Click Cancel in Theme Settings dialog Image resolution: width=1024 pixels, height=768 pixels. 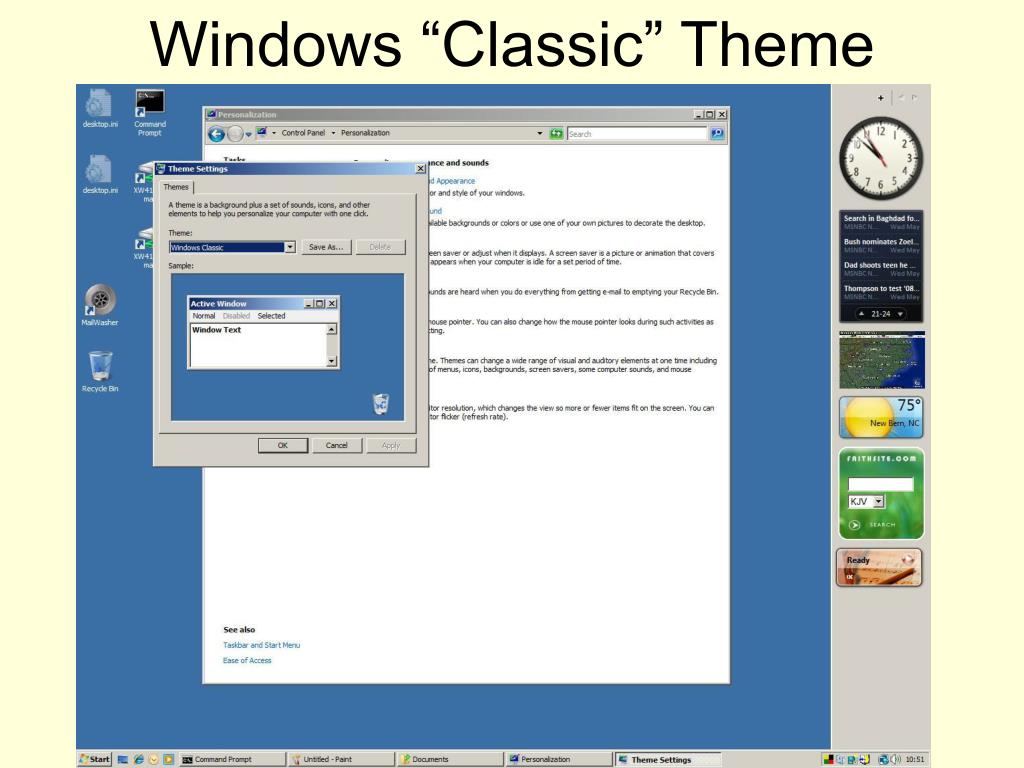[337, 445]
